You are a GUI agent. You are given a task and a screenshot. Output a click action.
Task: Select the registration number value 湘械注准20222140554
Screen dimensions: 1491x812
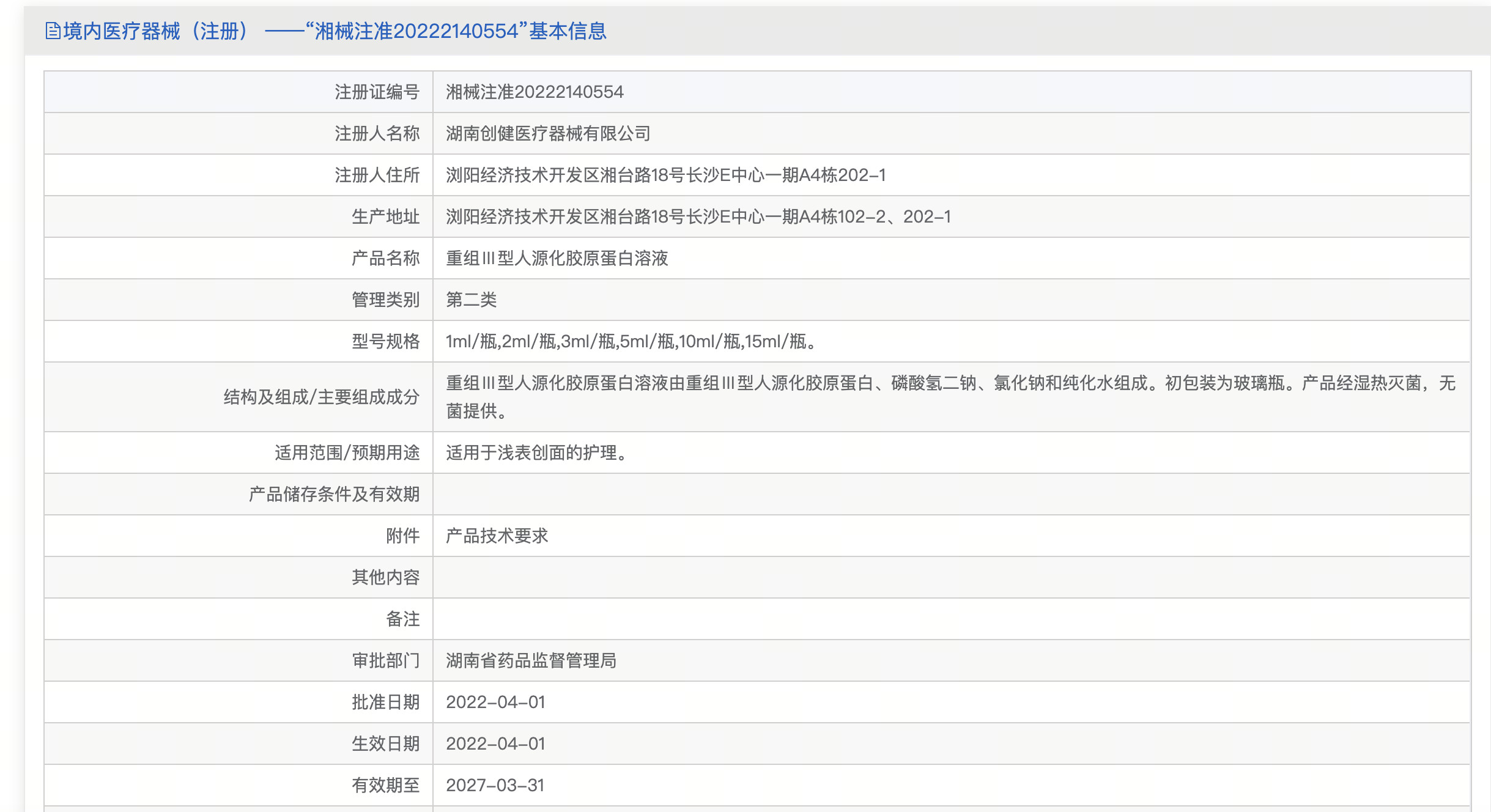click(535, 92)
